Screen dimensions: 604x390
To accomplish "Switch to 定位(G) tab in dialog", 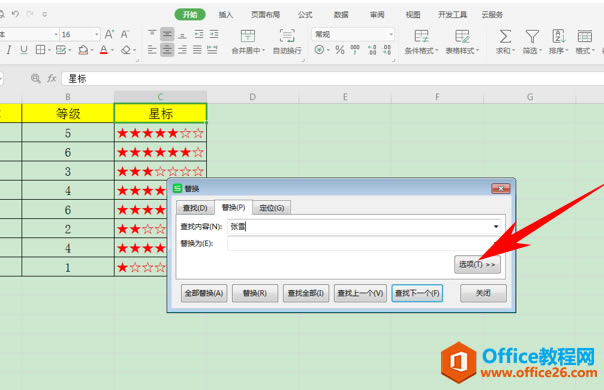I will pyautogui.click(x=272, y=208).
